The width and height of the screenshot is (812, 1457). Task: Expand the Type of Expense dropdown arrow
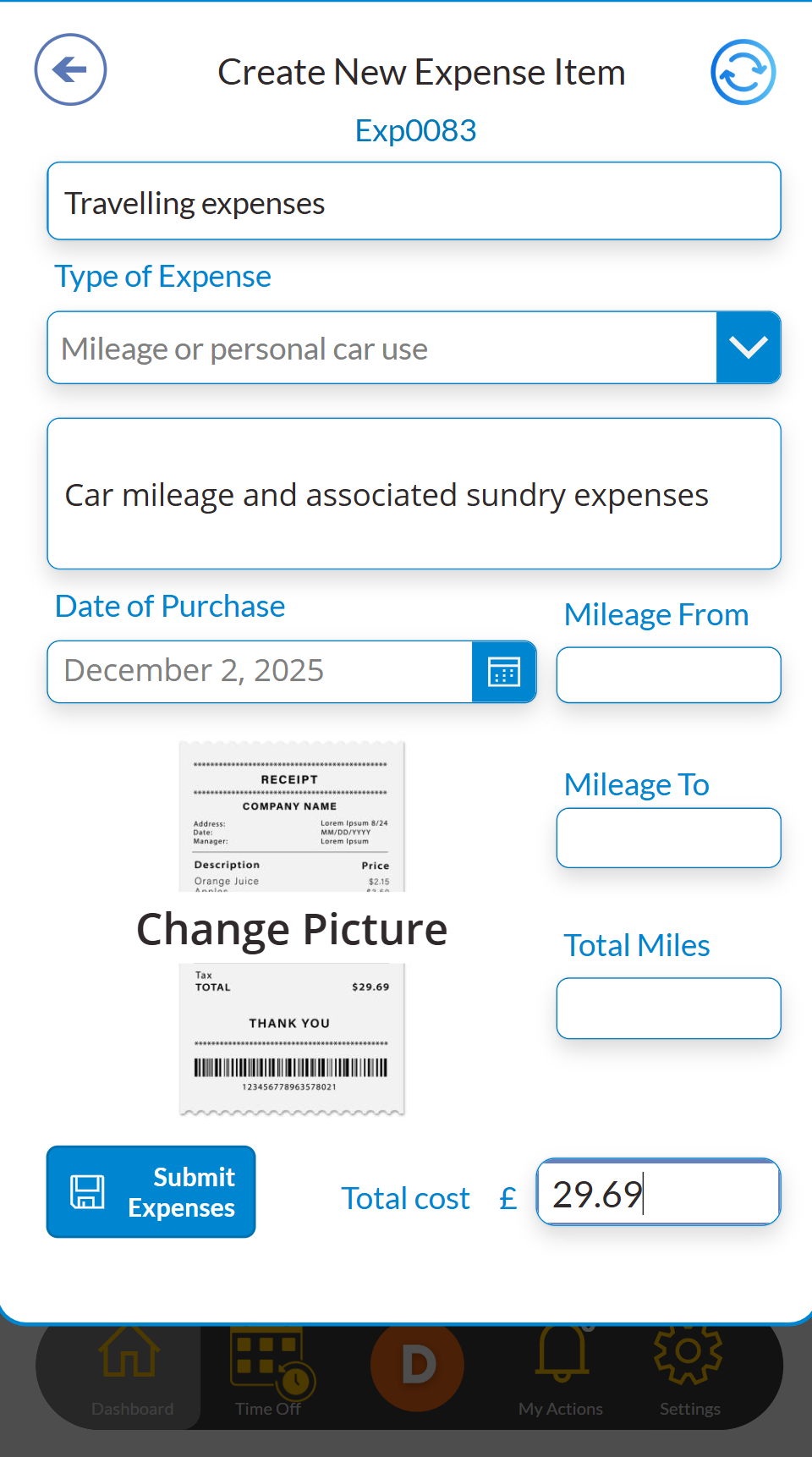coord(748,348)
